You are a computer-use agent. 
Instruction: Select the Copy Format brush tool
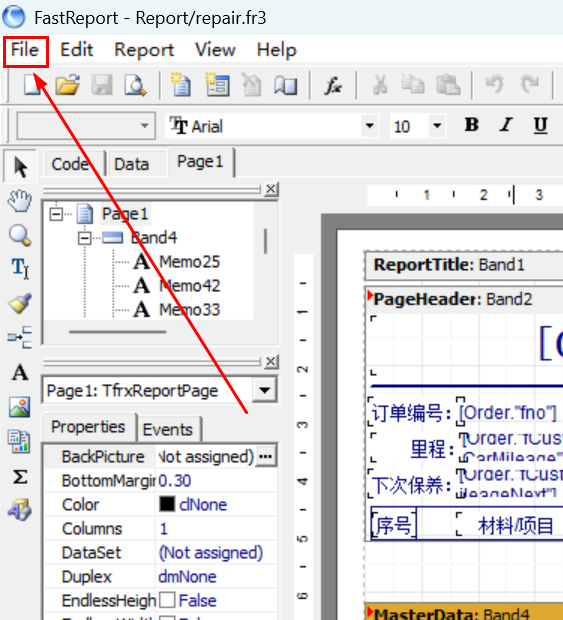click(x=20, y=303)
